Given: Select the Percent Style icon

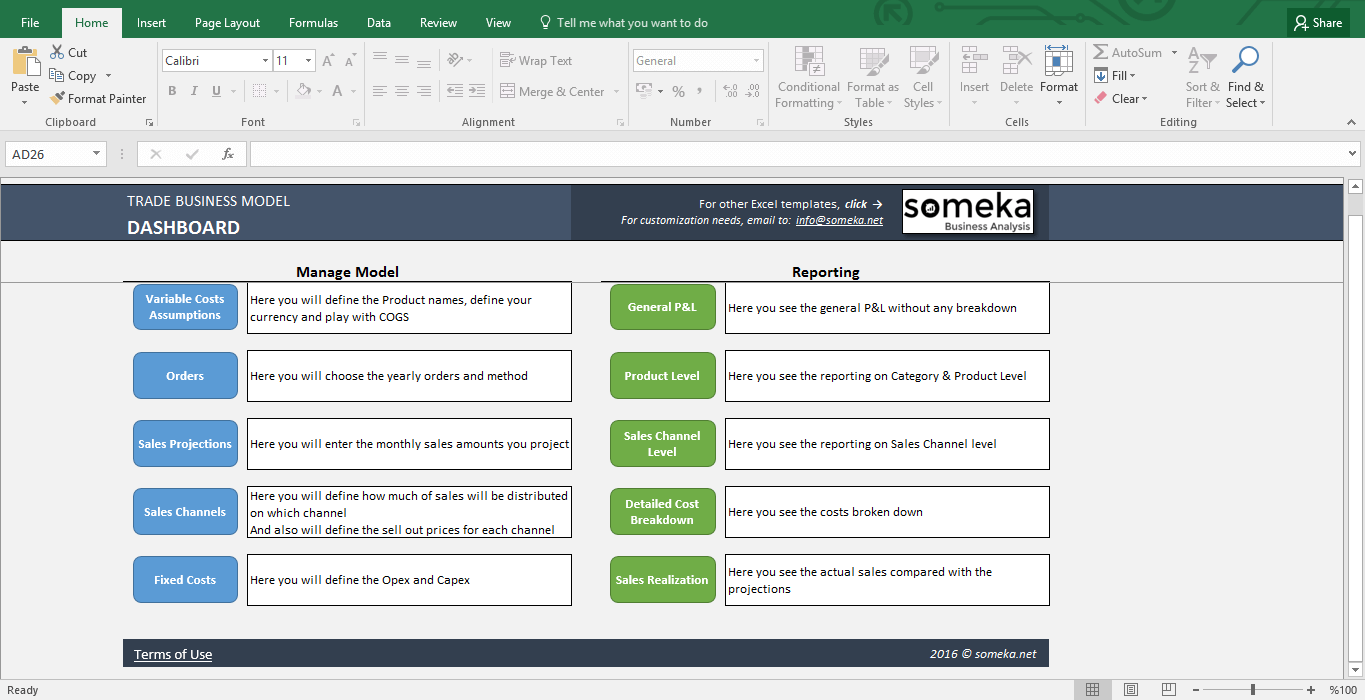Looking at the screenshot, I should point(678,91).
